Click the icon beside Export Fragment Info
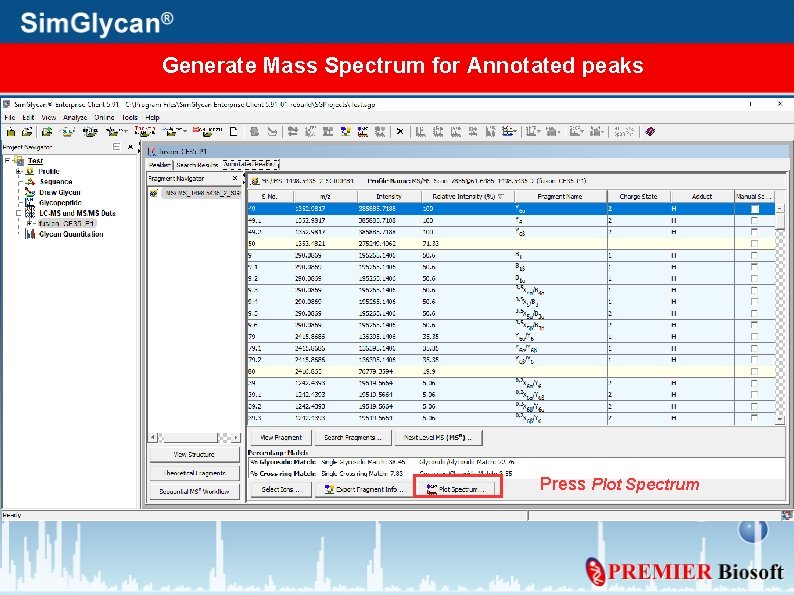Viewport: 794px width, 595px height. 329,489
